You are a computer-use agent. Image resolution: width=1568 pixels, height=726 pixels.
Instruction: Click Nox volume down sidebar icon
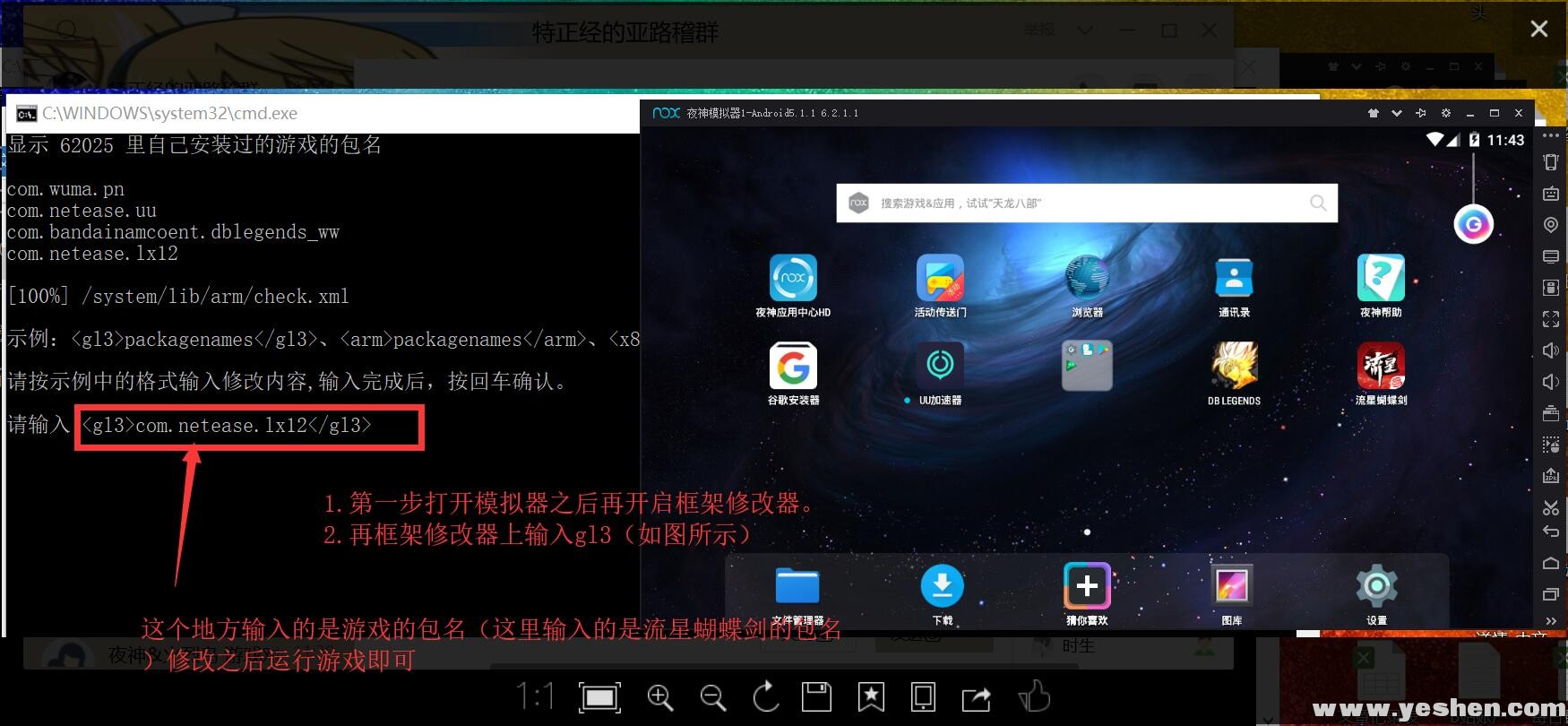[1551, 382]
